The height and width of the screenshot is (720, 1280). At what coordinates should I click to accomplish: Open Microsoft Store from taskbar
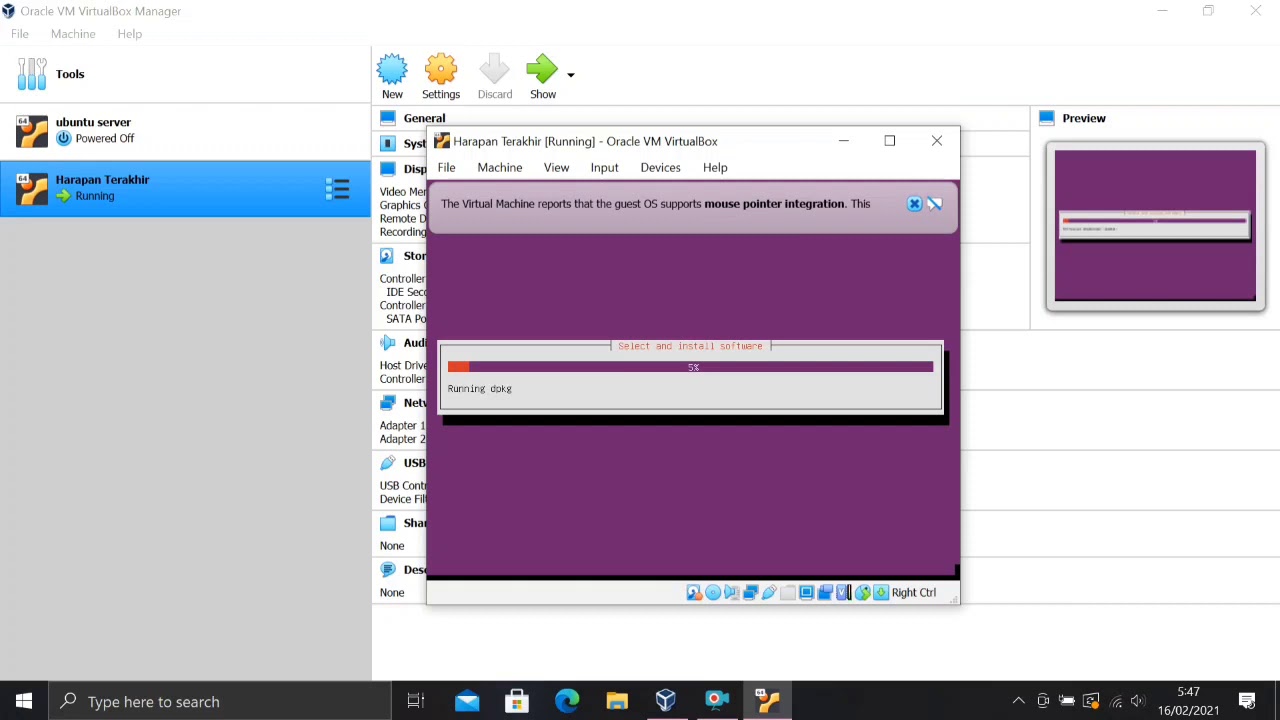[517, 701]
